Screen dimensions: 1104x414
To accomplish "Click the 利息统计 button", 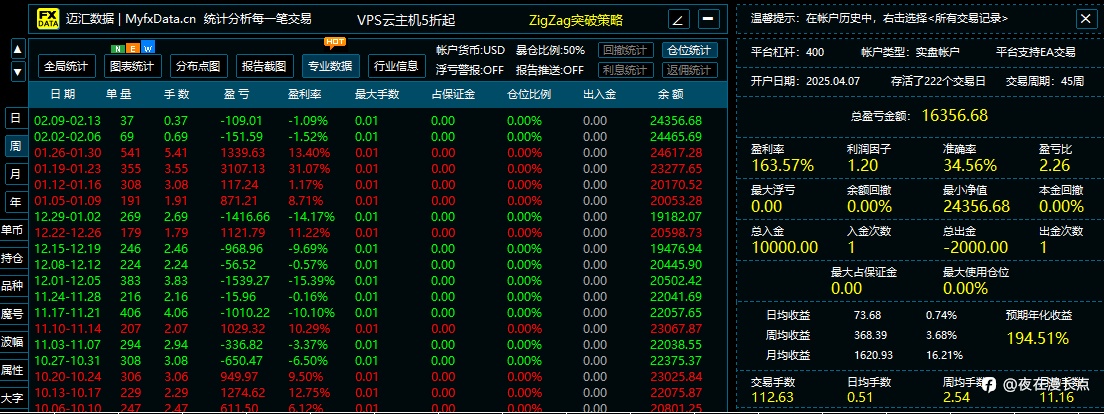I will point(626,70).
